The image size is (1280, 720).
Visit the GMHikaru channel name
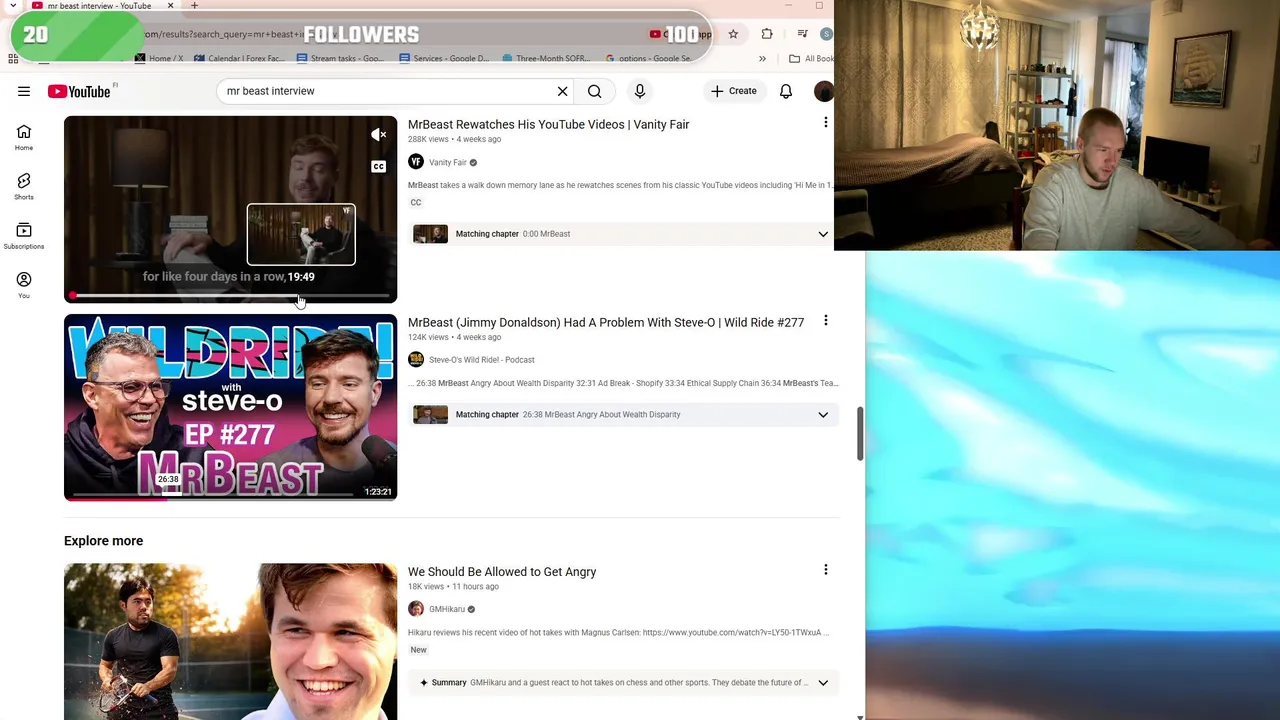coord(447,609)
